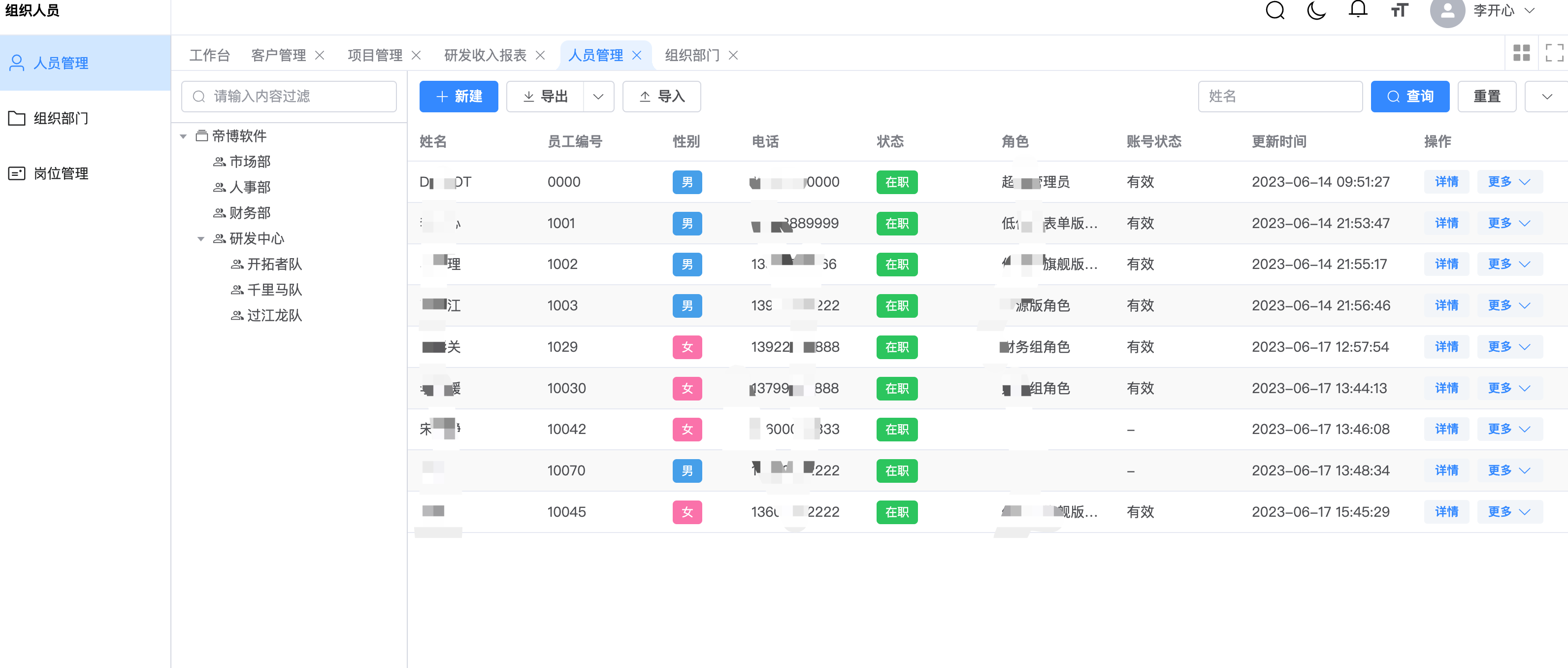Screen dimensions: 1568x668
Task: Close the 项目管理 tab
Action: (x=416, y=55)
